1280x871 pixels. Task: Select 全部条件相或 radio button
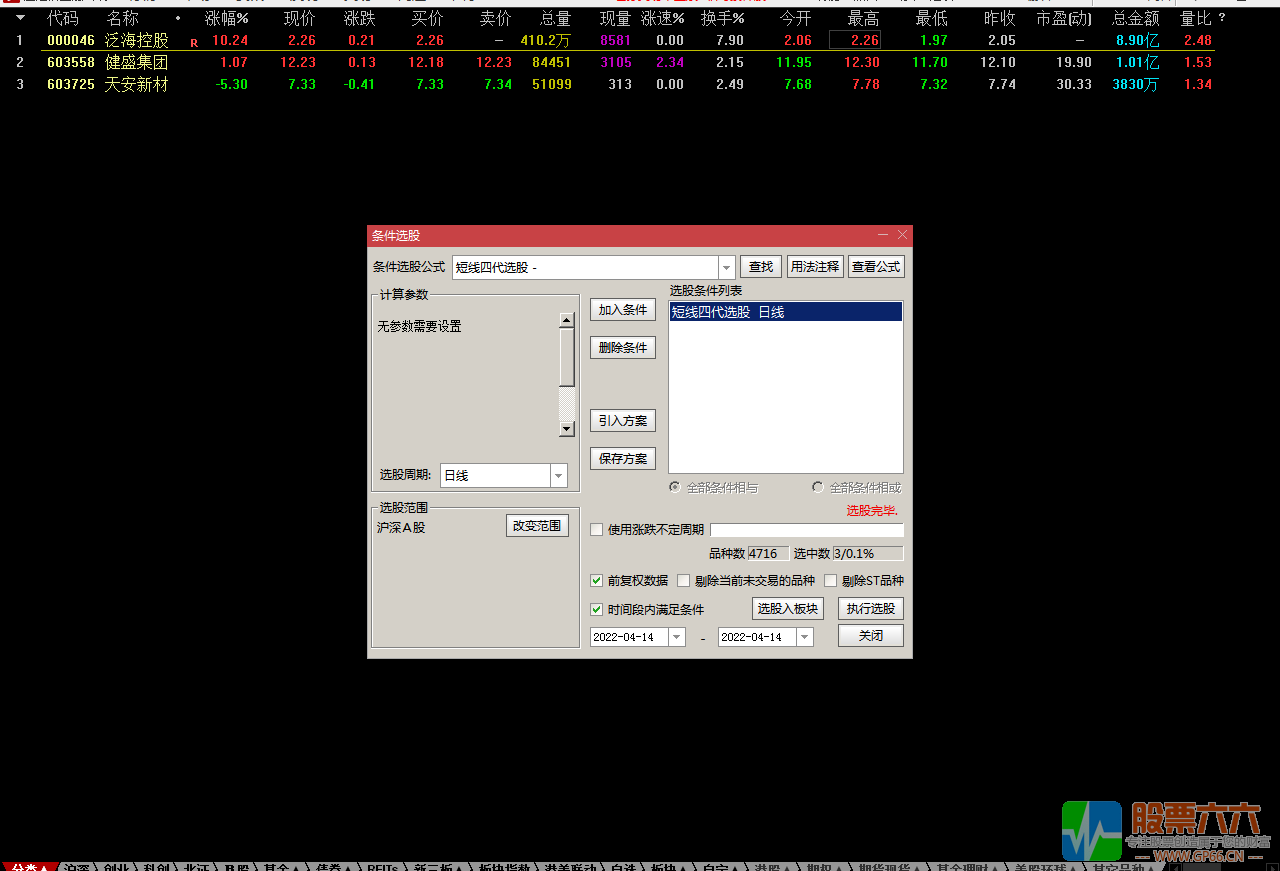pyautogui.click(x=818, y=488)
